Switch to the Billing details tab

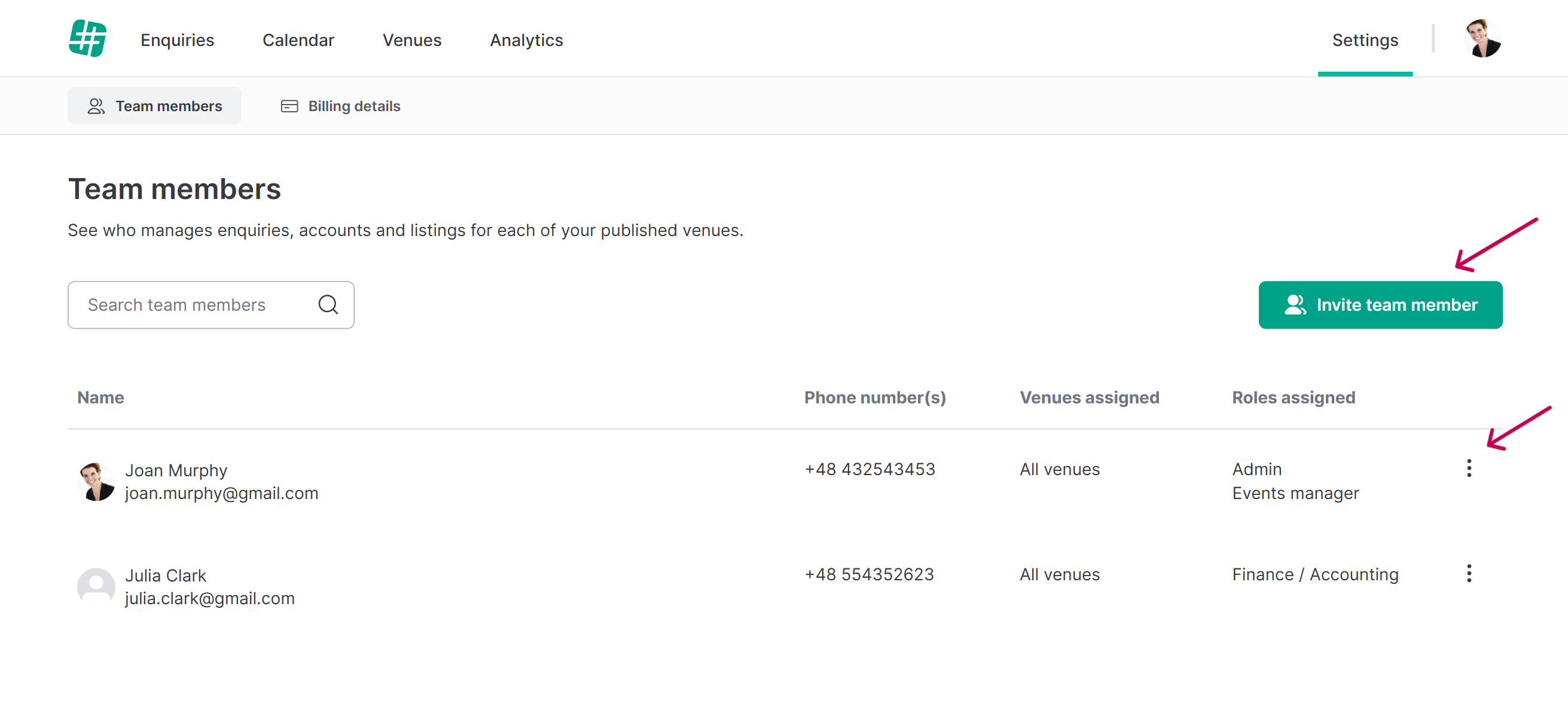(x=340, y=106)
